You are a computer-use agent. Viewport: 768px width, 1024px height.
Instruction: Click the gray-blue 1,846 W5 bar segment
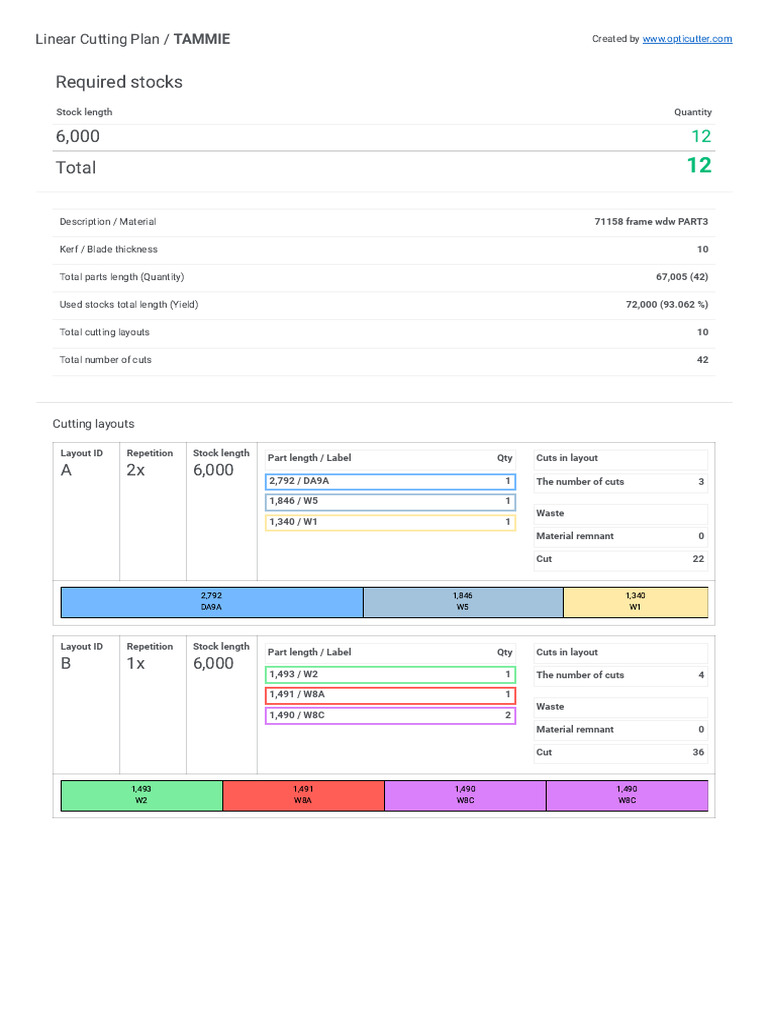point(463,602)
